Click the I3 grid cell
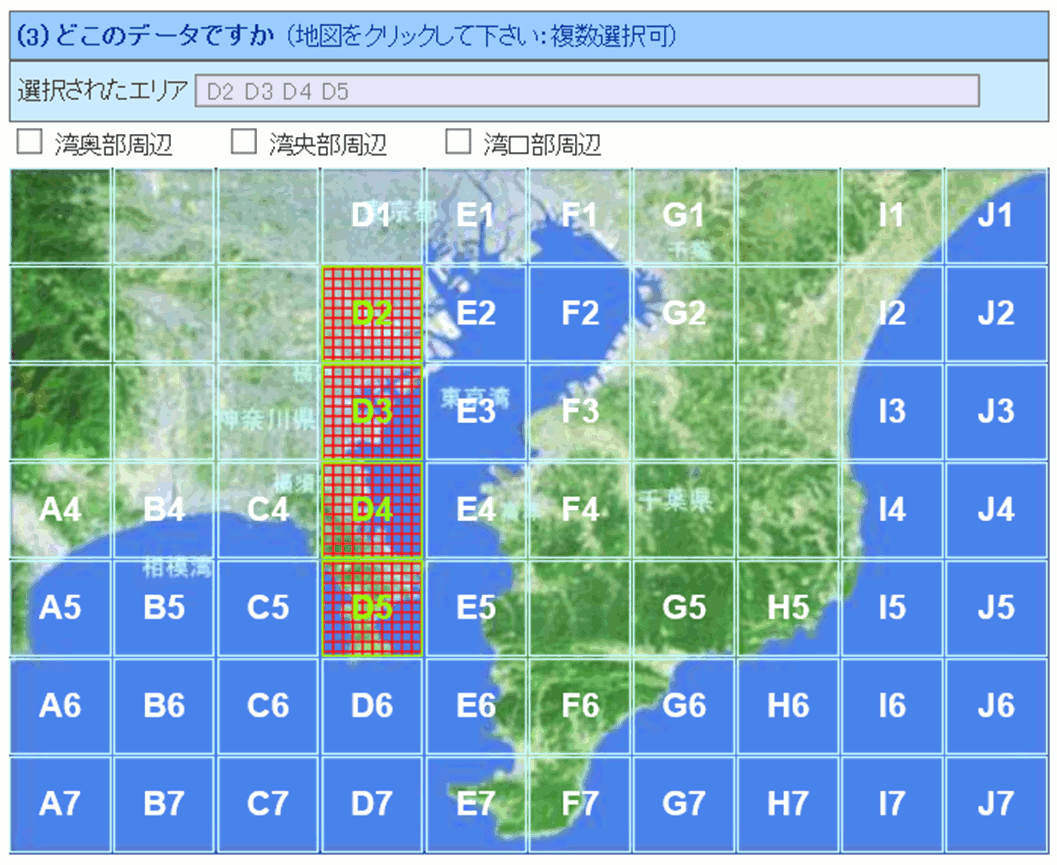Screen dimensions: 1057x865 [x=892, y=412]
